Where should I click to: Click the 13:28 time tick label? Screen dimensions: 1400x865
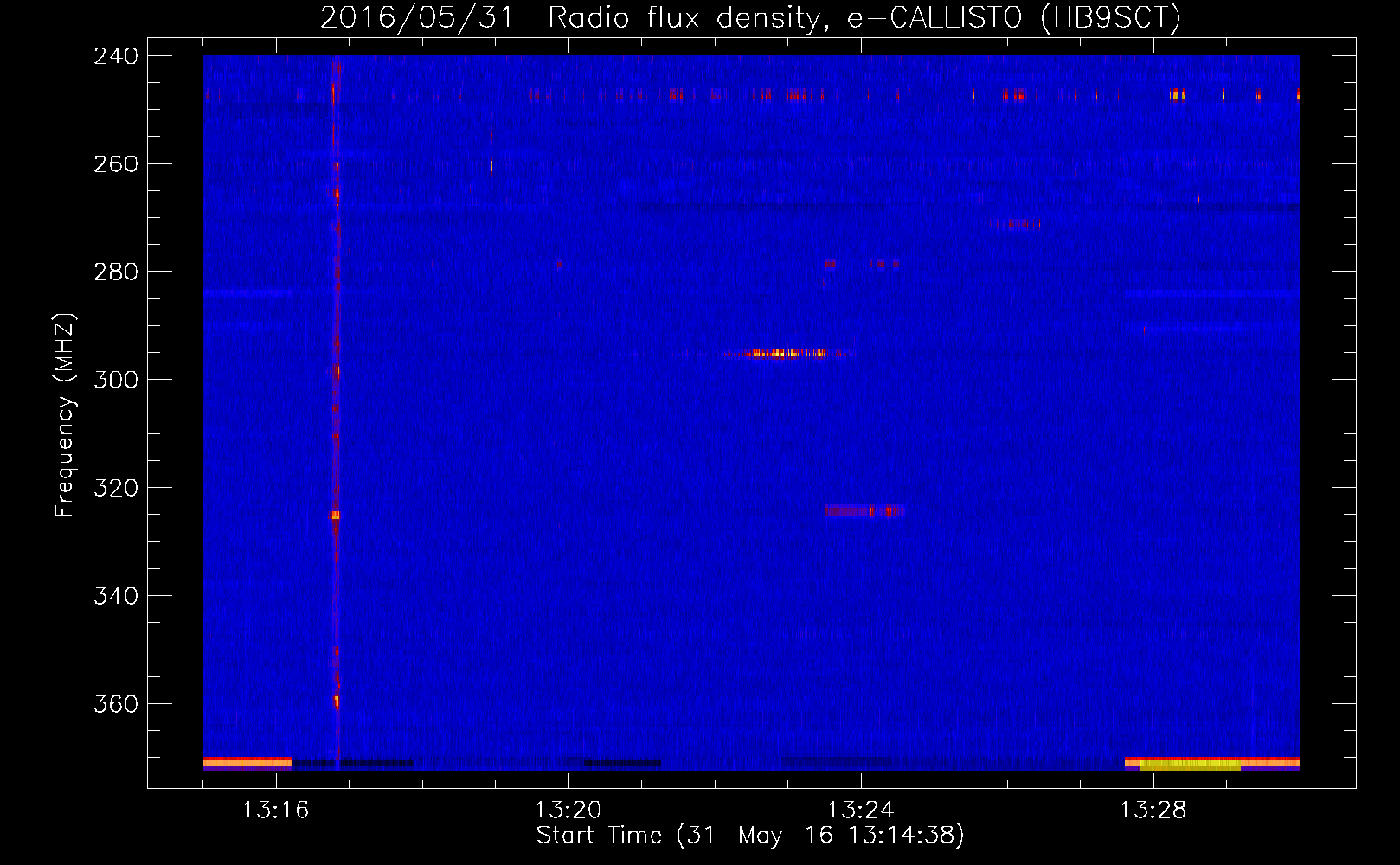(x=1153, y=811)
